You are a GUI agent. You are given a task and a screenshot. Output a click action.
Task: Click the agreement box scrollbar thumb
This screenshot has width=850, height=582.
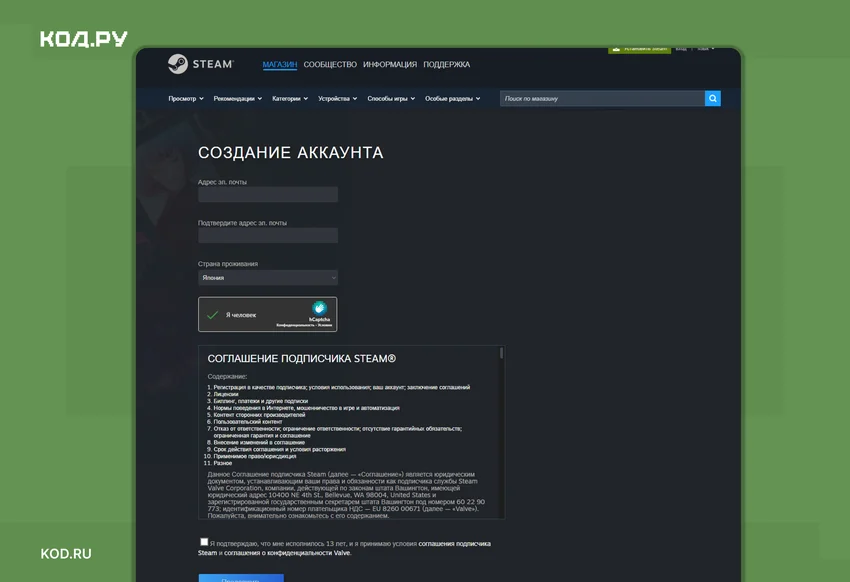pos(501,353)
